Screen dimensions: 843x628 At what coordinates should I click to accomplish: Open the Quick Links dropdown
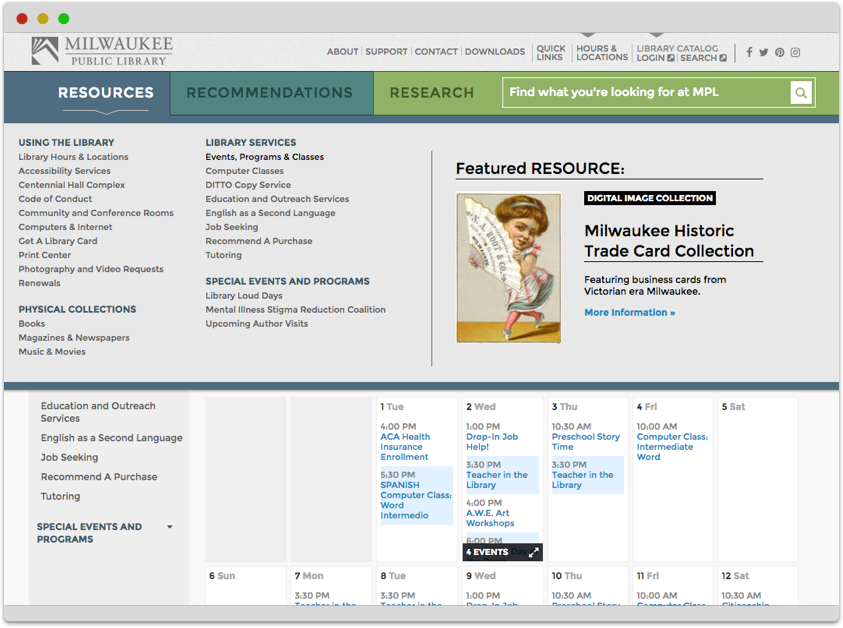click(550, 53)
